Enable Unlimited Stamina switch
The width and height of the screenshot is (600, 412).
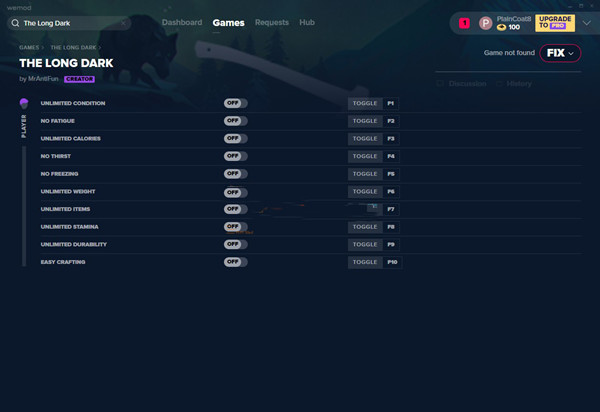(x=236, y=226)
